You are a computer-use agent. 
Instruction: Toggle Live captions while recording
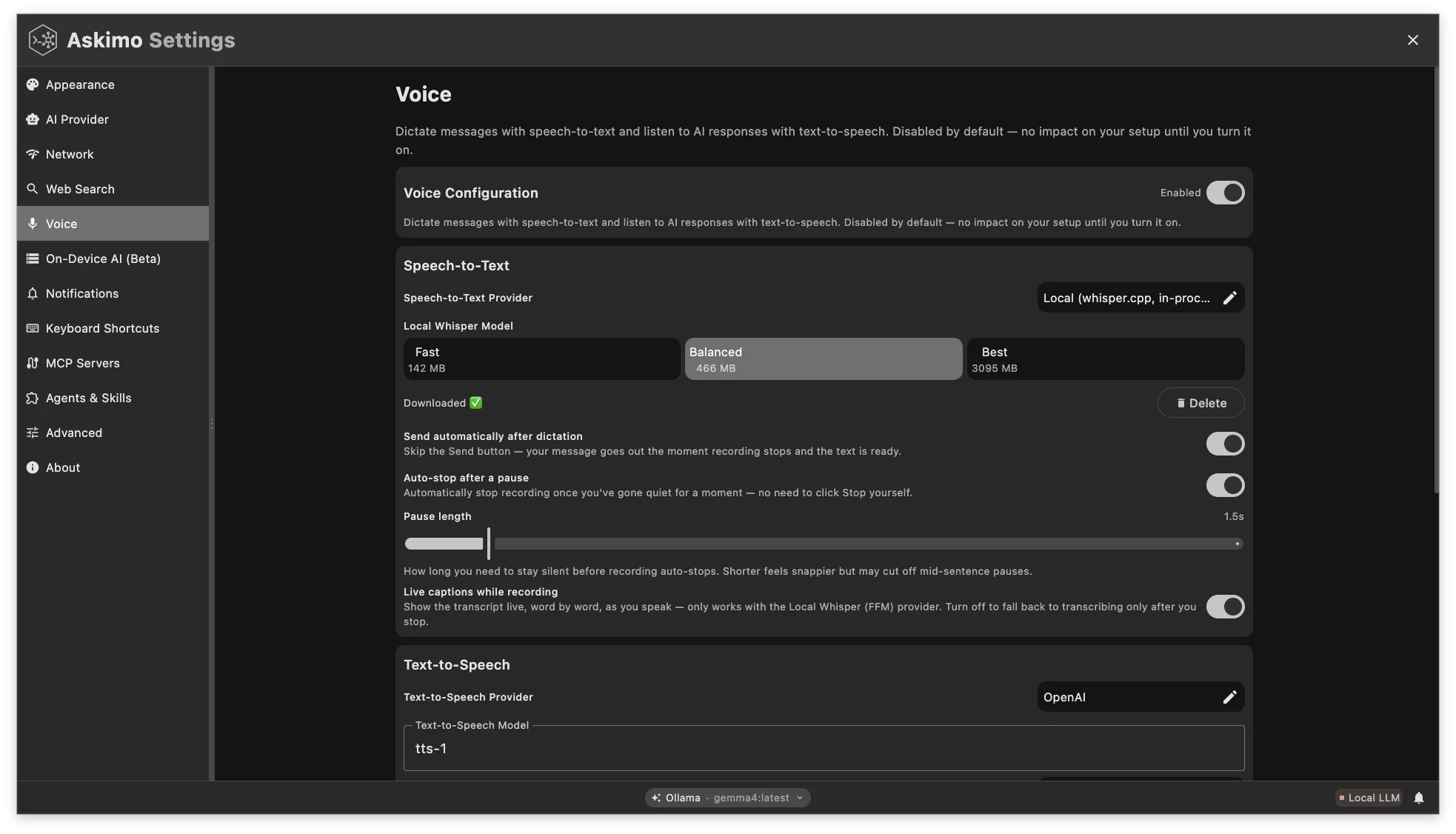click(1225, 607)
